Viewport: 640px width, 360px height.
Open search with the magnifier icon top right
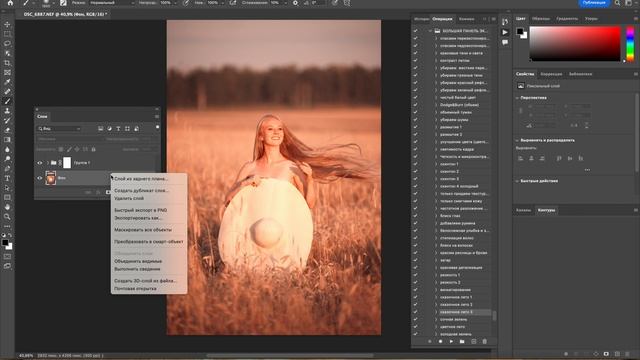point(618,3)
